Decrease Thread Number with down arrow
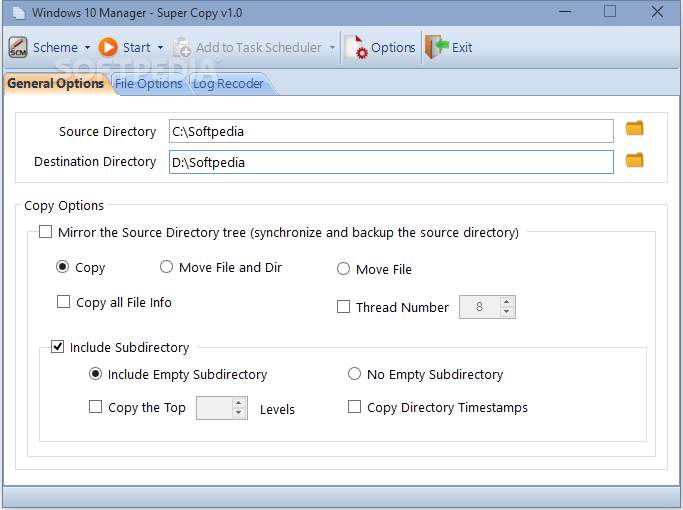Viewport: 683px width, 510px height. [506, 312]
